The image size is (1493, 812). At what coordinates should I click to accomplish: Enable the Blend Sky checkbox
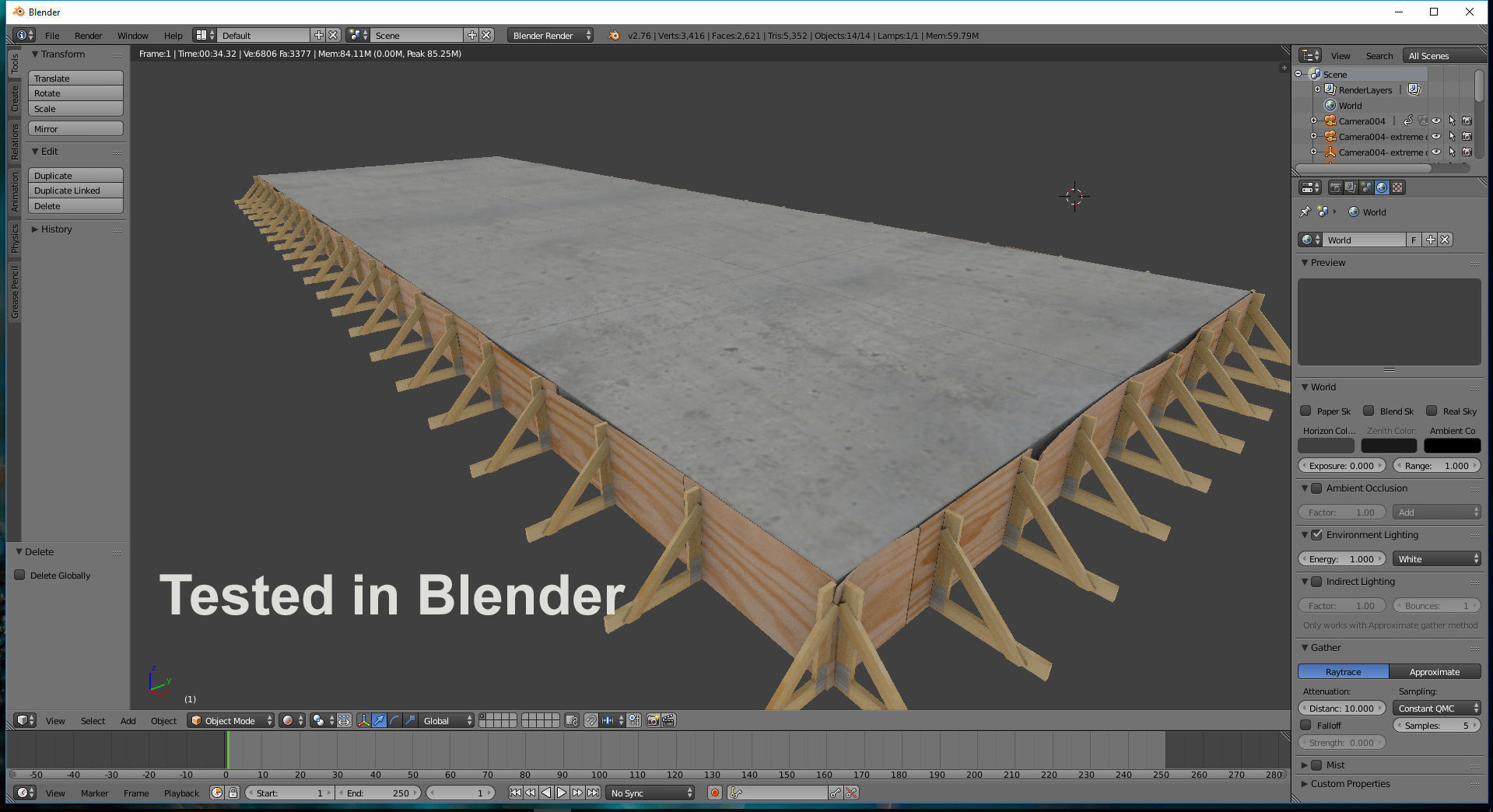pos(1369,411)
